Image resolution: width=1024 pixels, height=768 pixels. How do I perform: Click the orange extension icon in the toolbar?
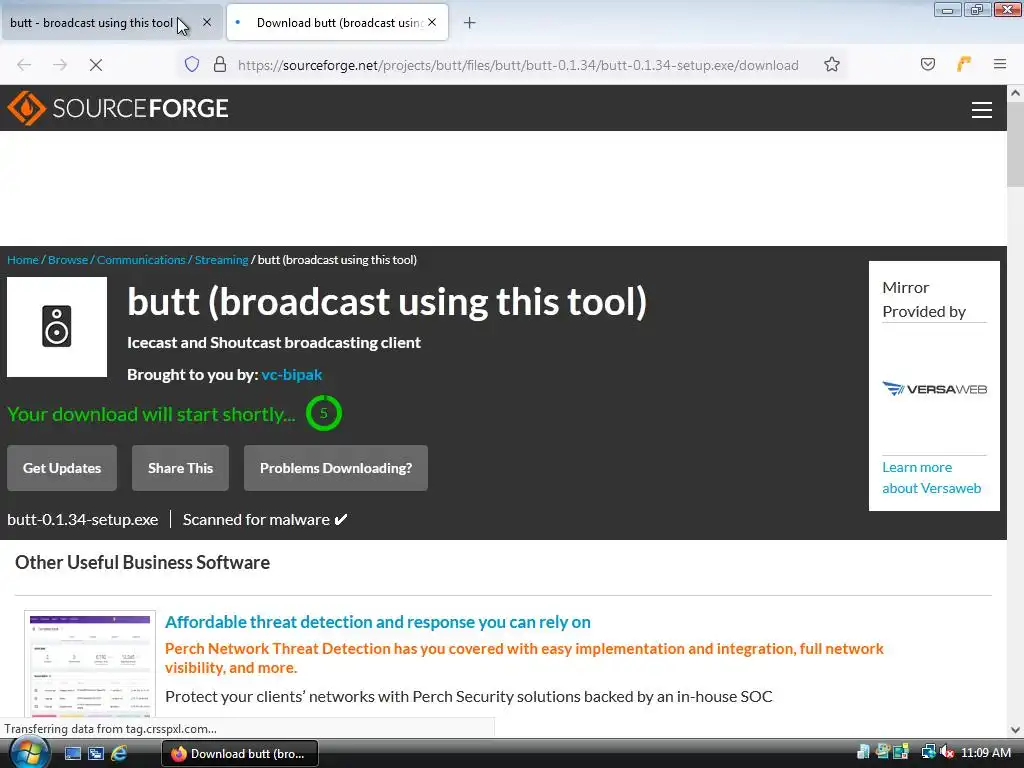[964, 64]
